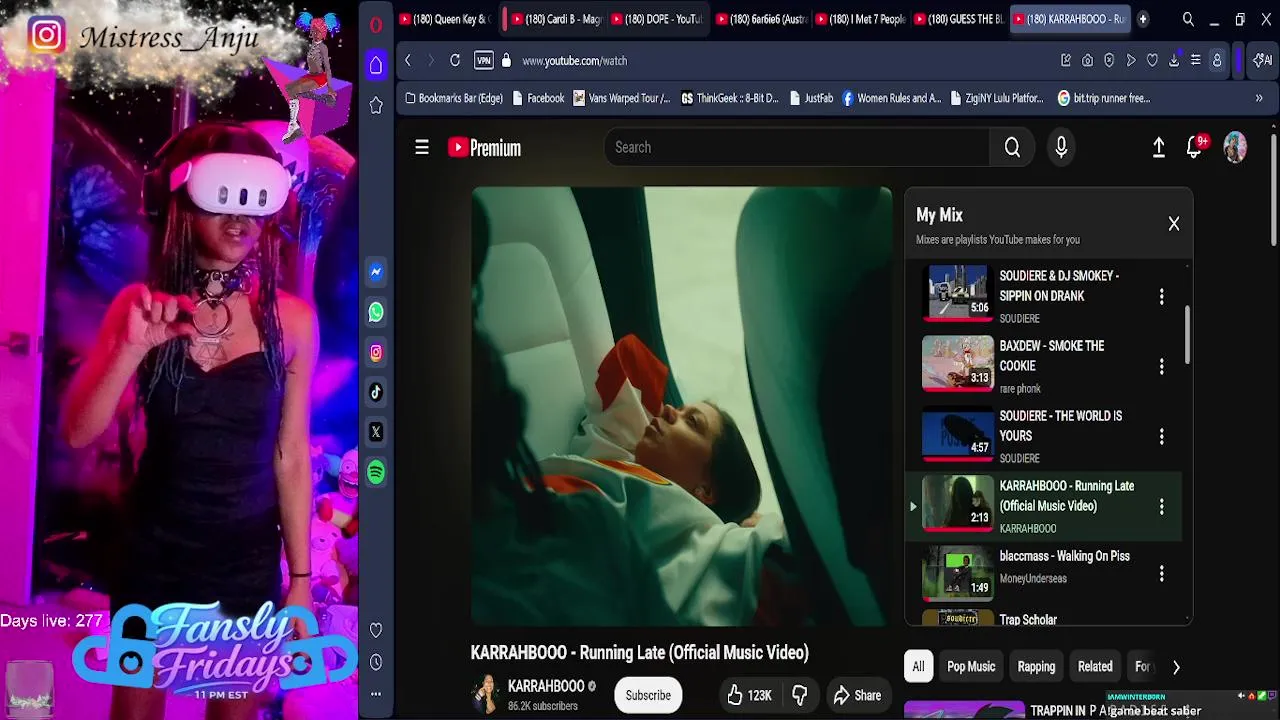Viewport: 1280px width, 720px height.
Task: Open options for Walking On Piss
Action: point(1161,574)
